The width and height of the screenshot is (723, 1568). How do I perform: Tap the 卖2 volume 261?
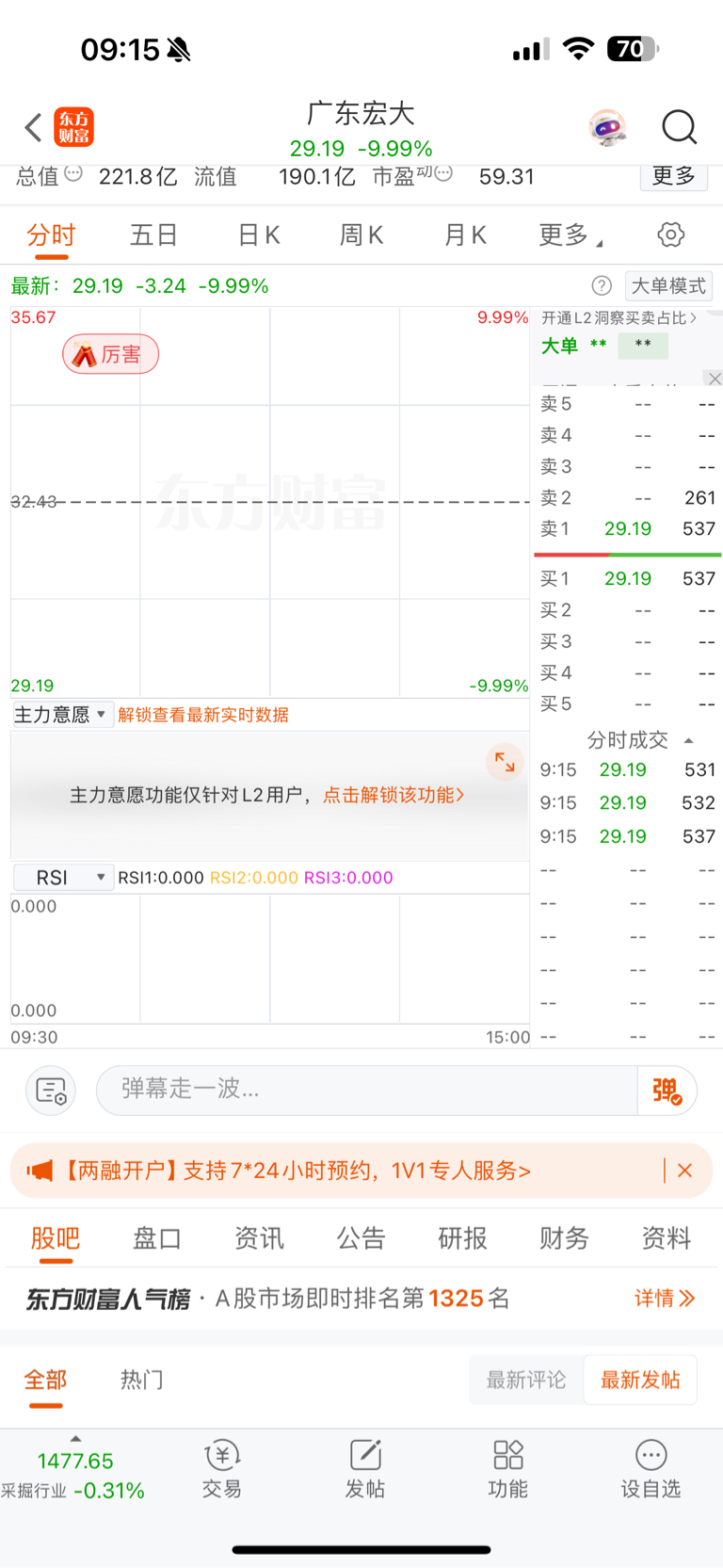tap(699, 498)
